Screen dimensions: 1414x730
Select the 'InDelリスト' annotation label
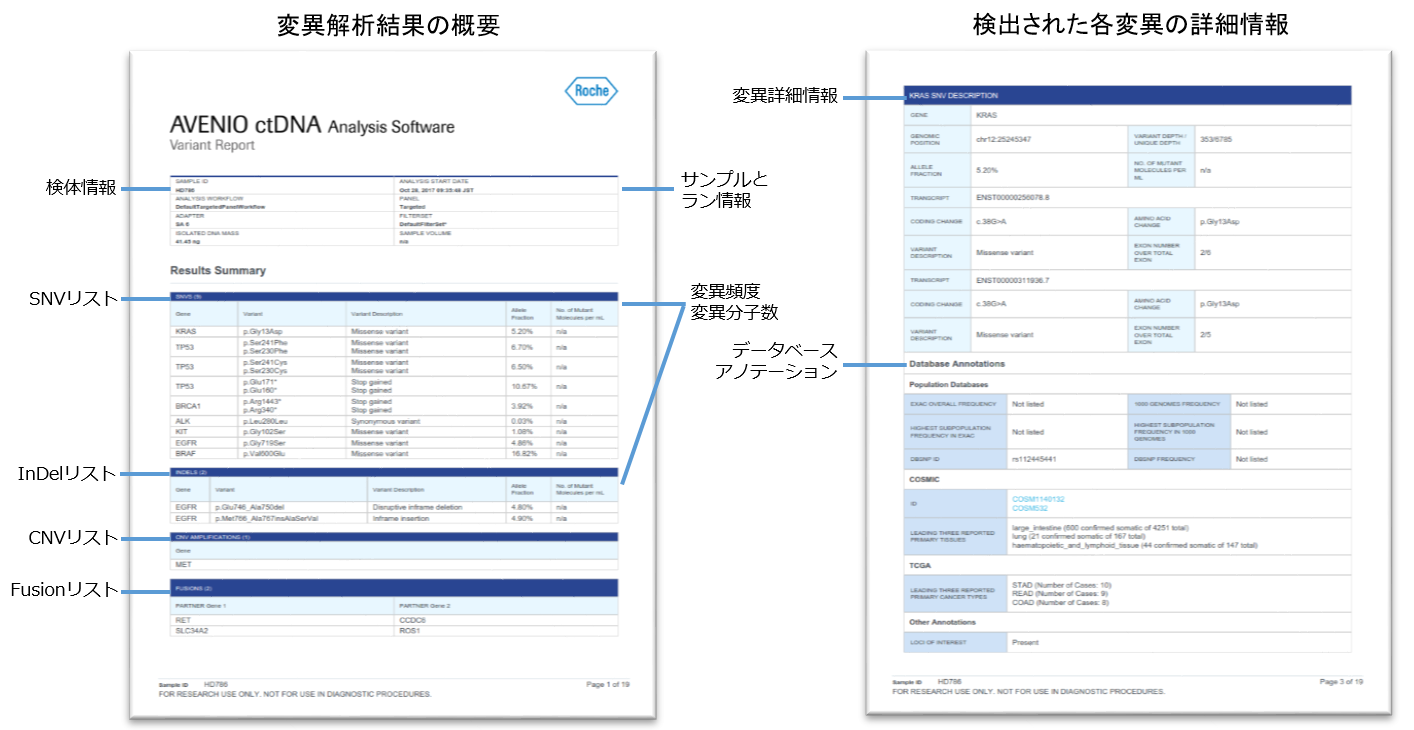pos(67,474)
